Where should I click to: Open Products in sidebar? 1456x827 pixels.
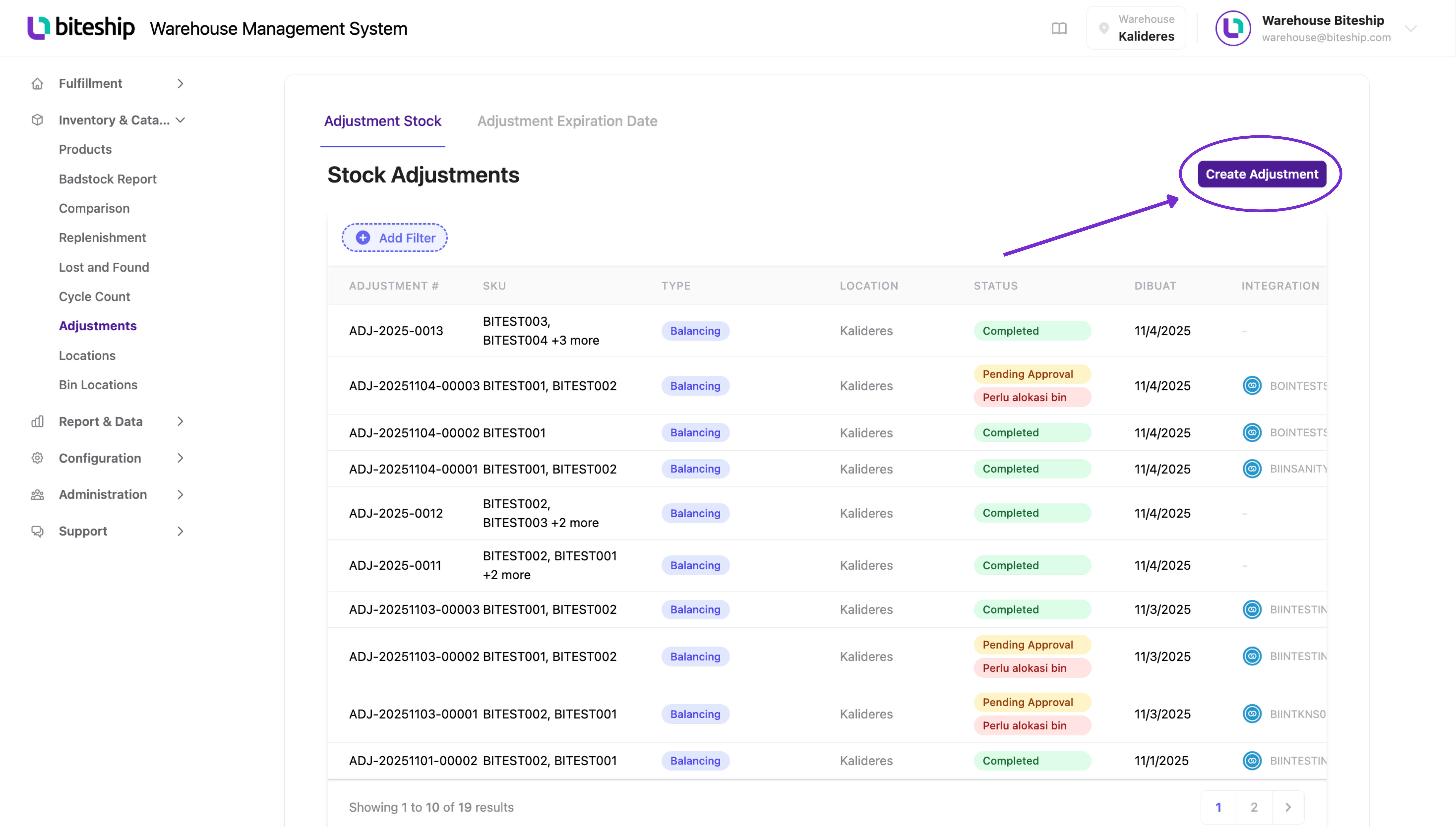pyautogui.click(x=85, y=149)
